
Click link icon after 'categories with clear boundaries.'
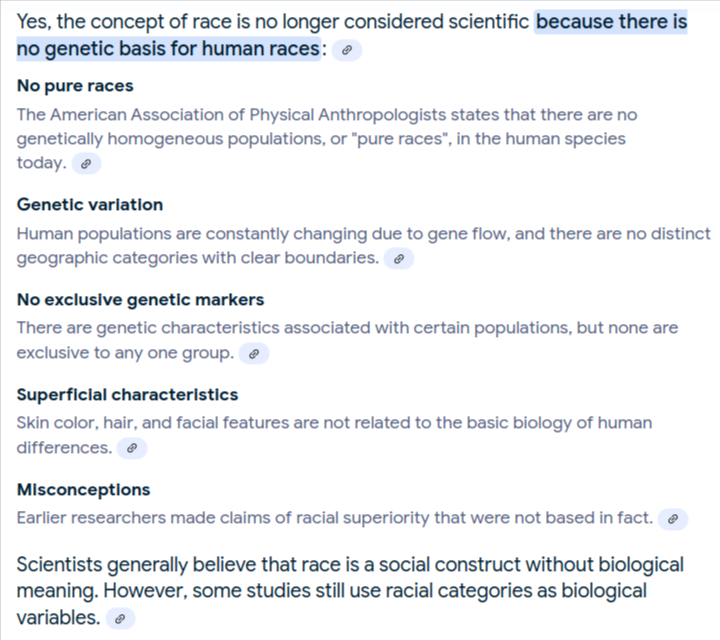click(x=399, y=258)
